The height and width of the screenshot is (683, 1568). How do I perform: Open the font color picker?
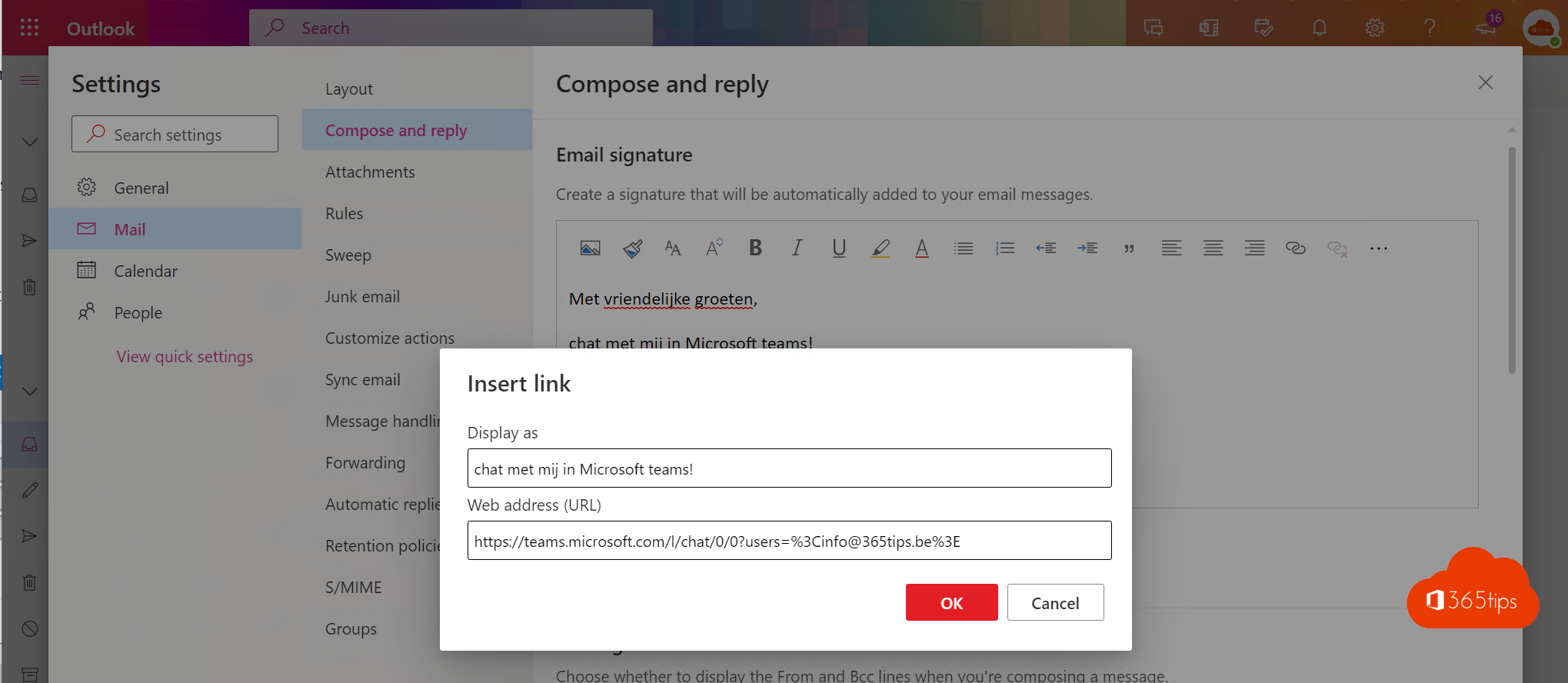[x=921, y=248]
